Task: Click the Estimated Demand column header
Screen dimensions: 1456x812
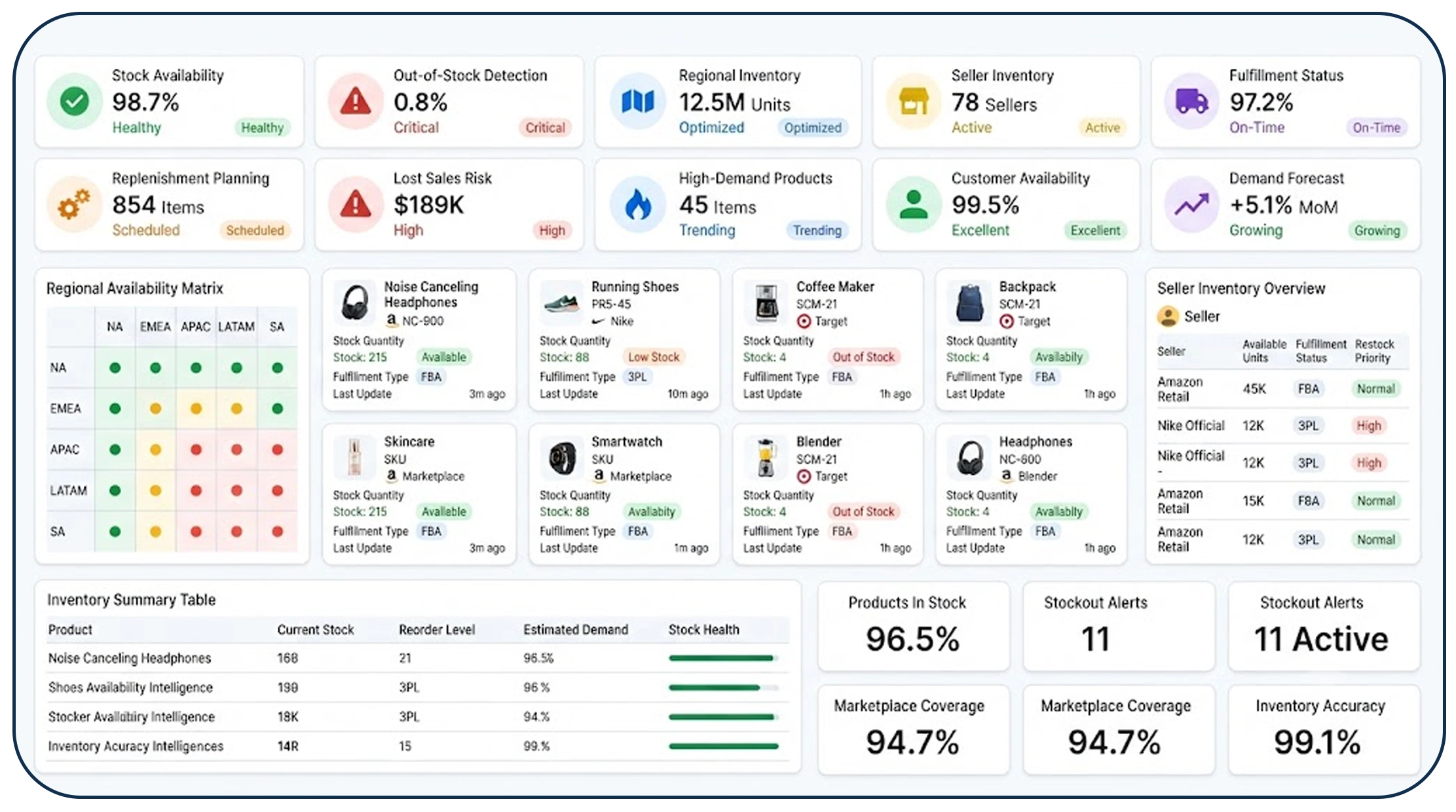Action: 576,630
